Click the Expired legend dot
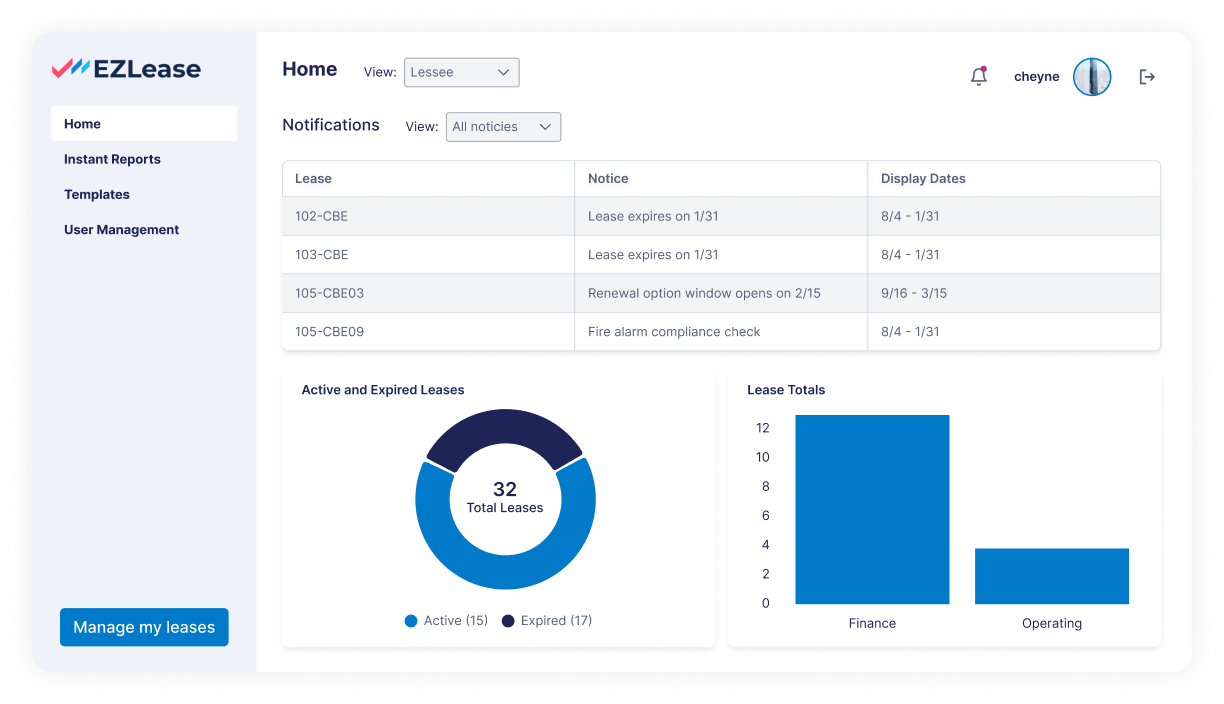This screenshot has height=704, width=1224. (511, 620)
